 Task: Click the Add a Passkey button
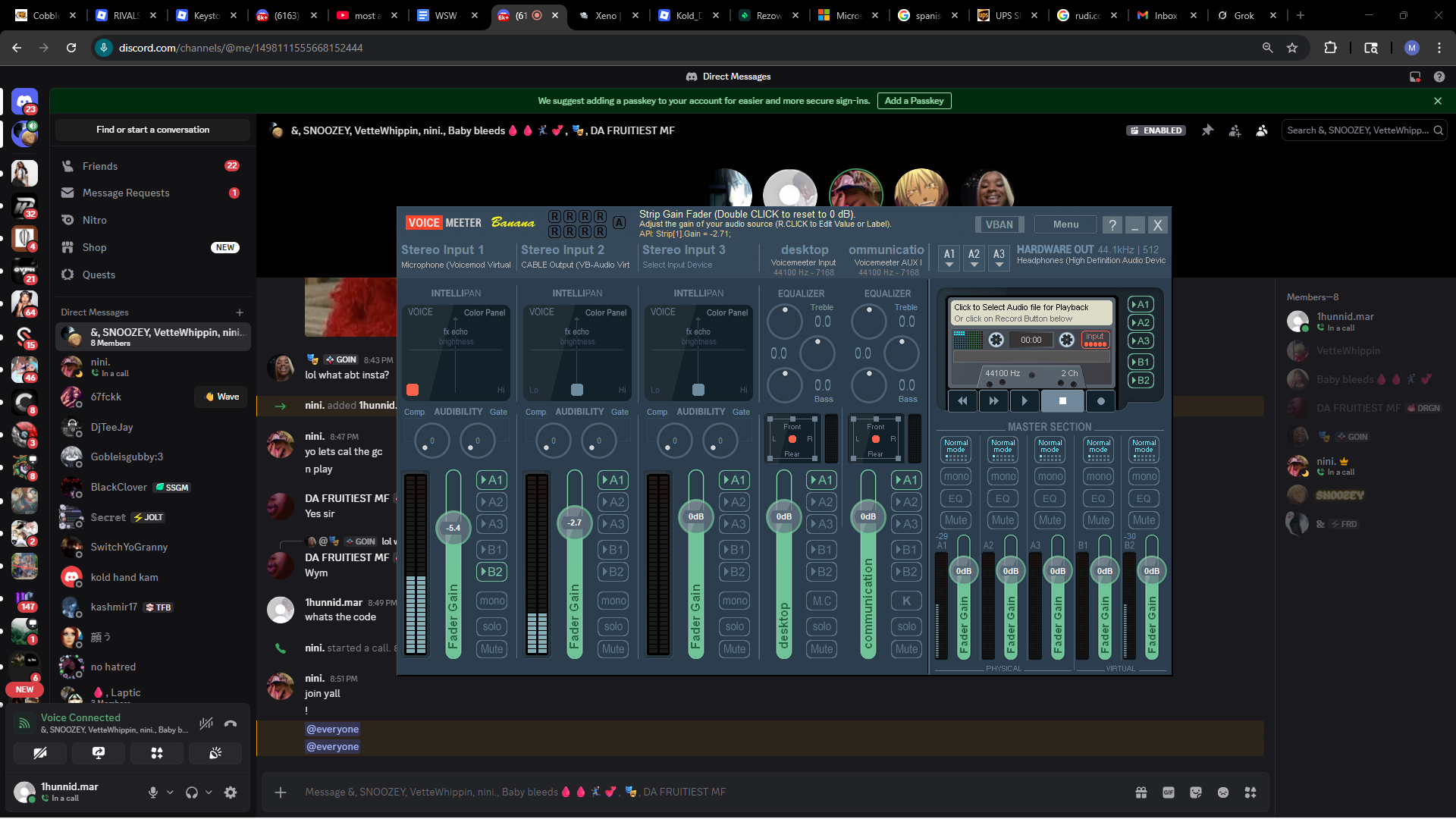pos(914,101)
